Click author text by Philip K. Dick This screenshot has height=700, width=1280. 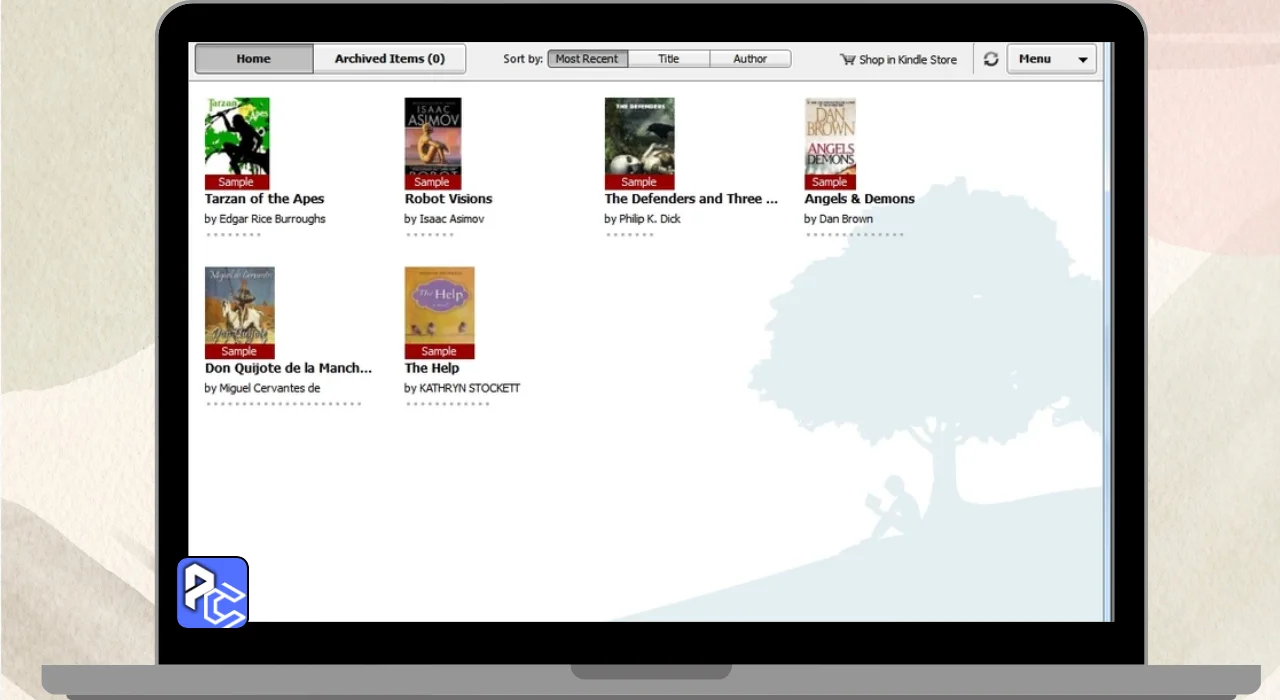click(x=643, y=219)
